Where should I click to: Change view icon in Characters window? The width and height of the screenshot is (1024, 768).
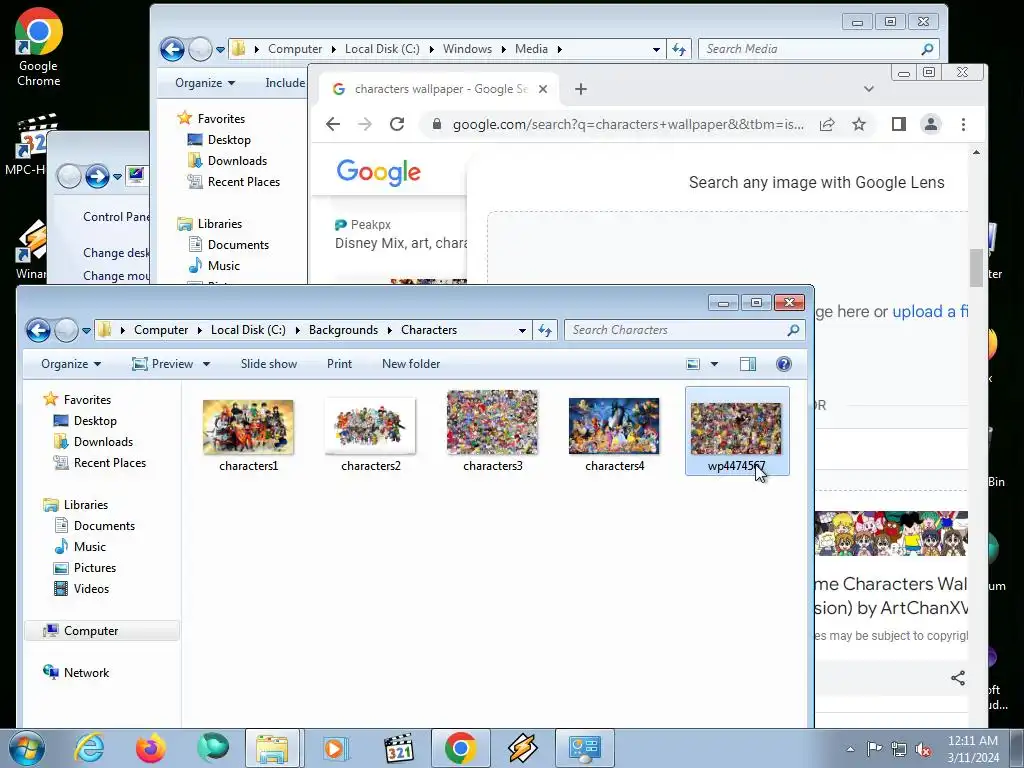click(x=693, y=364)
